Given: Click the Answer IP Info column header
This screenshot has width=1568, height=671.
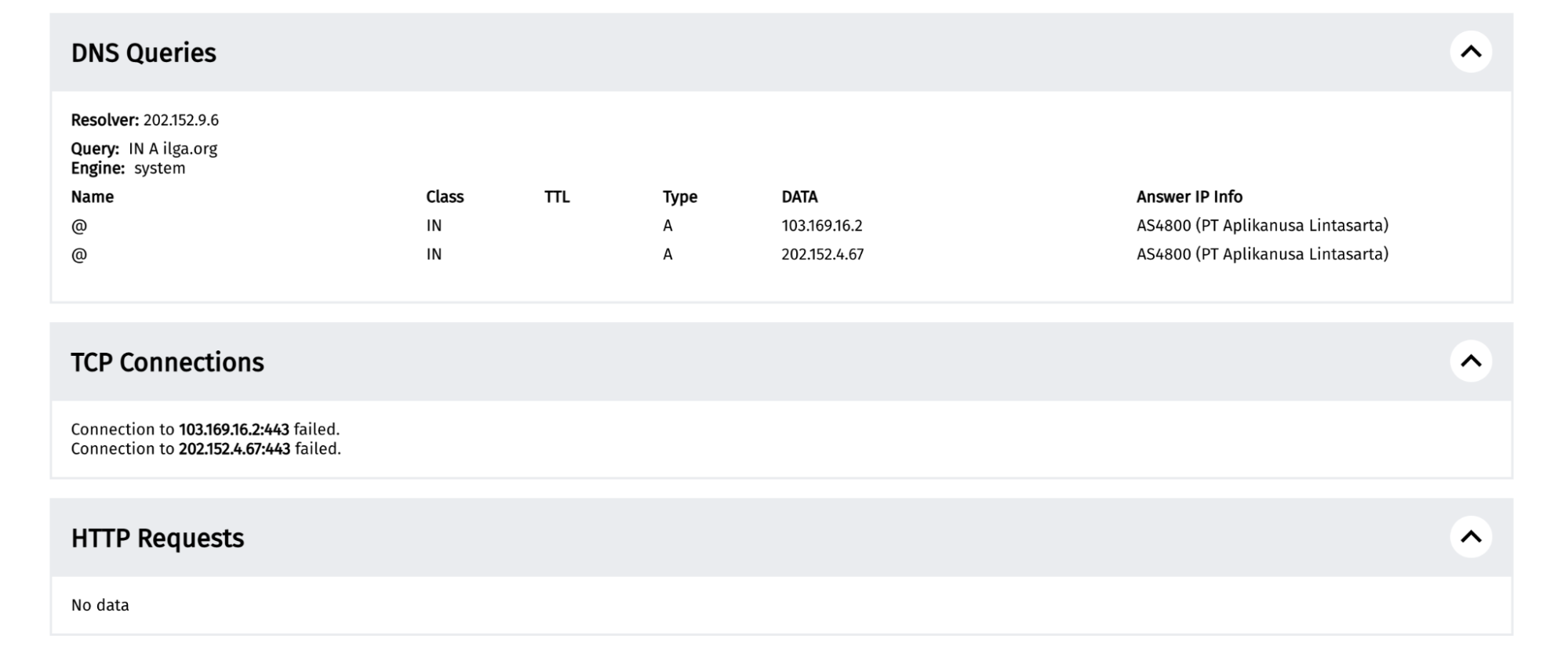Looking at the screenshot, I should 1189,197.
